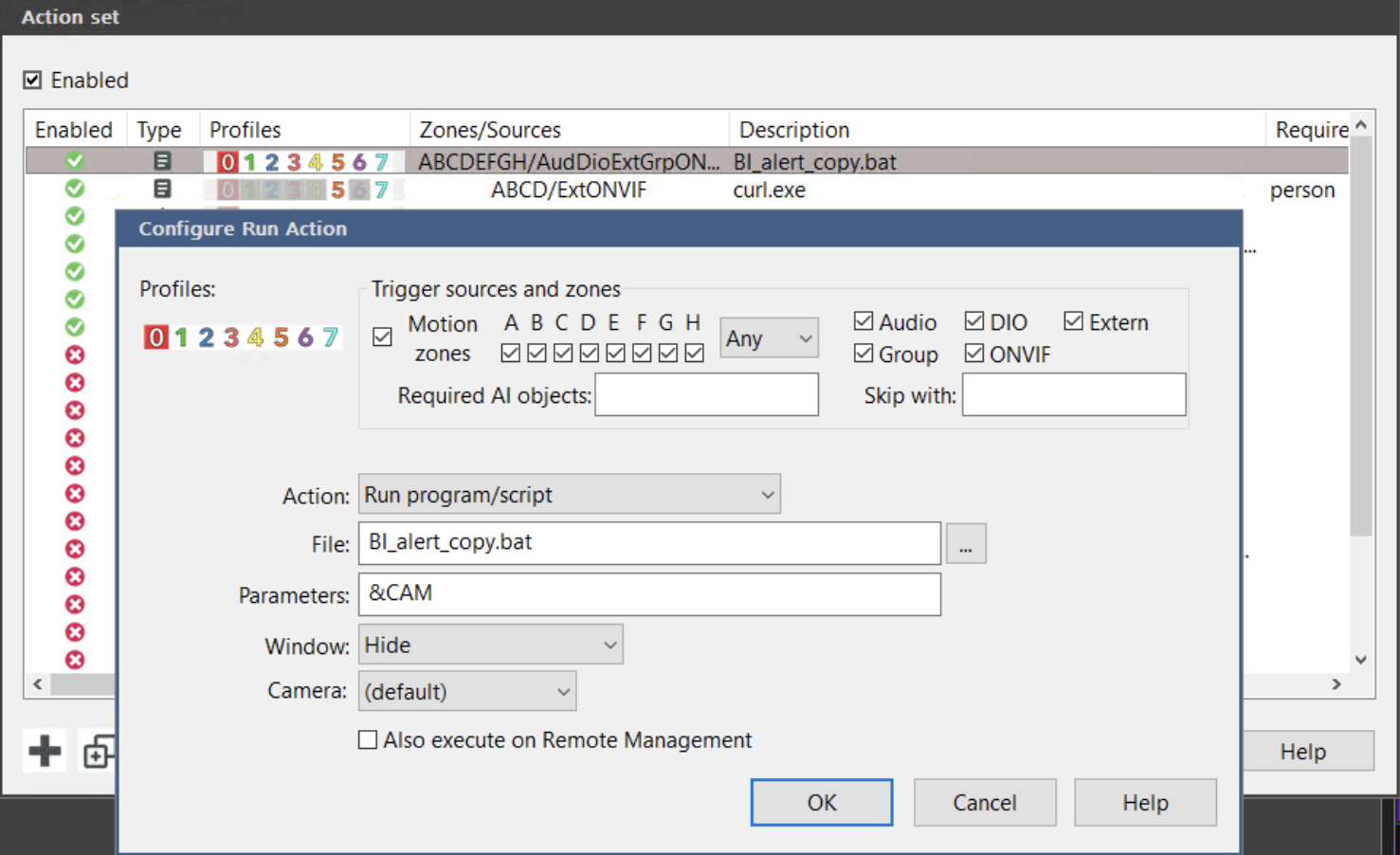Expand the Window dropdown showing Hide

point(490,646)
